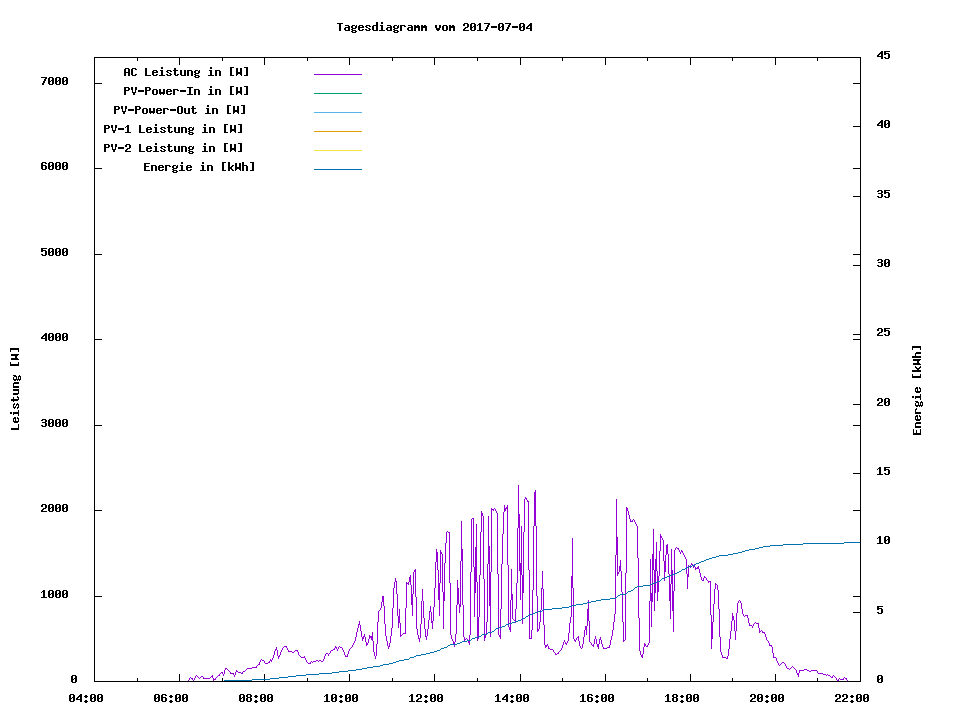Image resolution: width=960 pixels, height=720 pixels.
Task: Click the 22:00 time axis label
Action: [852, 698]
